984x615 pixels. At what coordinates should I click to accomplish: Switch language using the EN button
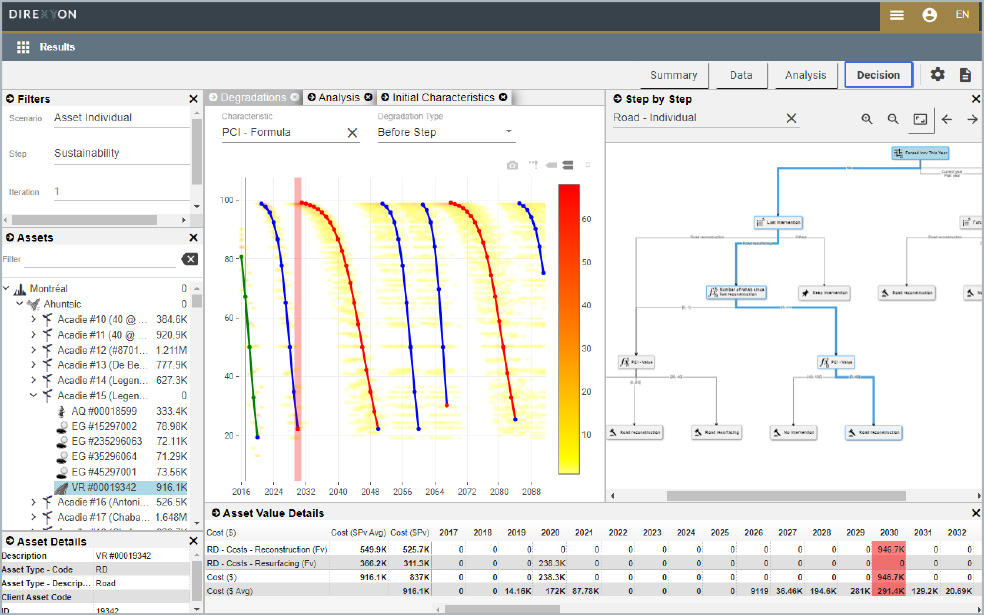point(962,14)
